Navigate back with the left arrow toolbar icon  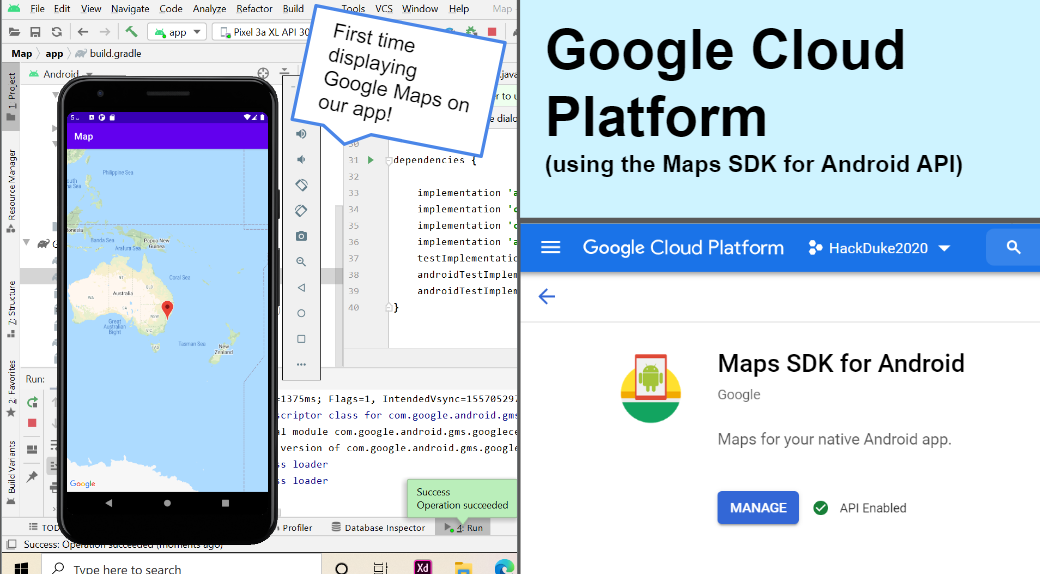coord(83,32)
